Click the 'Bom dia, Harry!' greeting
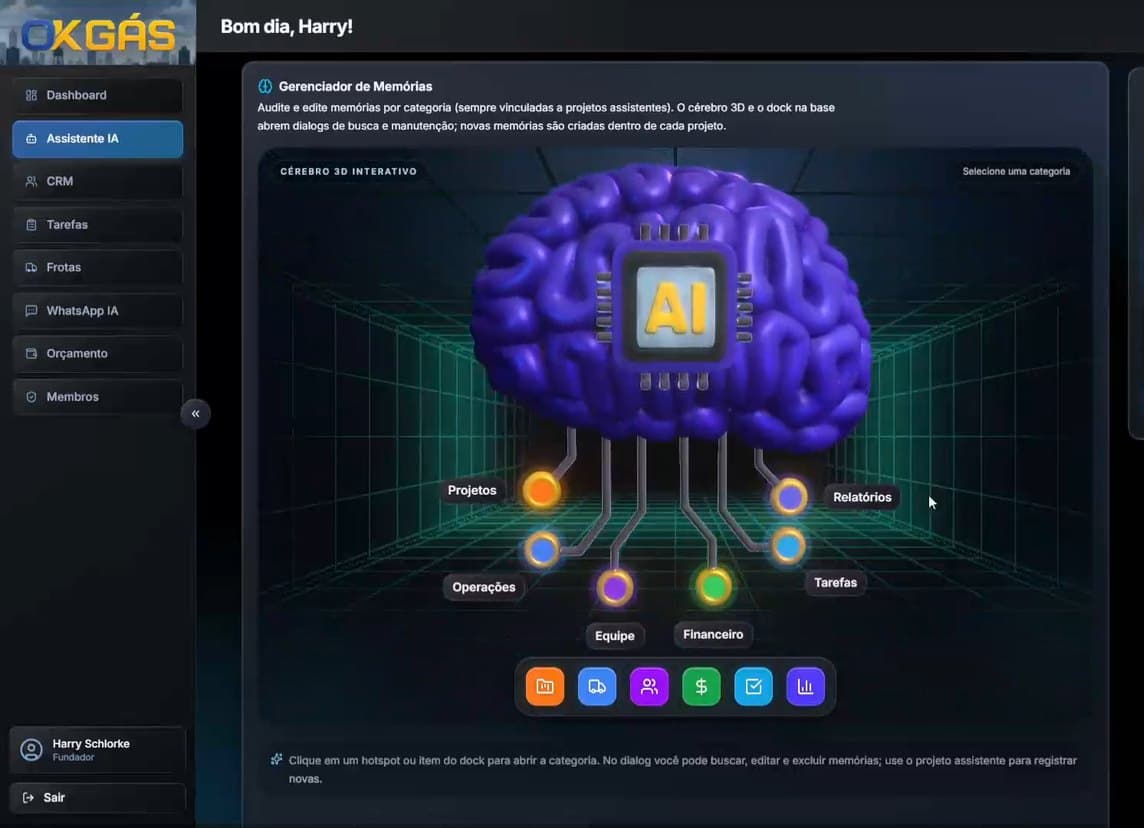This screenshot has width=1144, height=828. pos(287,26)
